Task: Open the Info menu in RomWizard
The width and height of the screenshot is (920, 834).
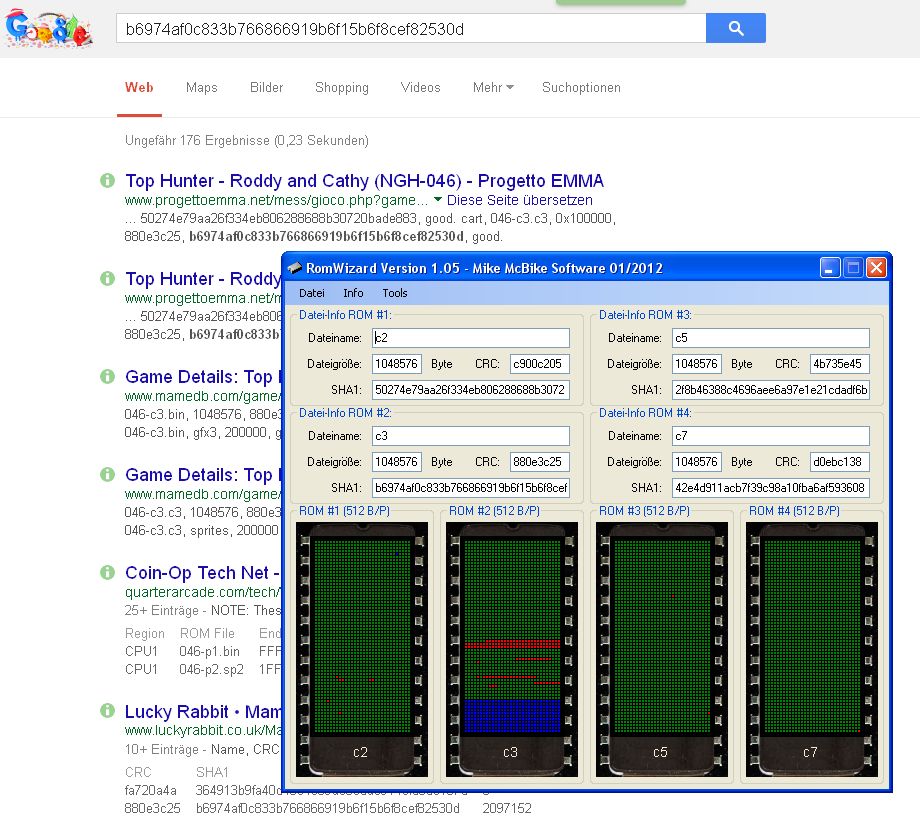Action: click(353, 293)
